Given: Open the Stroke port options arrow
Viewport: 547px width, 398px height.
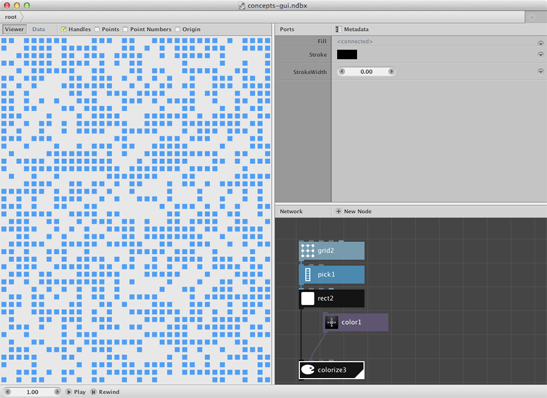Looking at the screenshot, I should [540, 54].
